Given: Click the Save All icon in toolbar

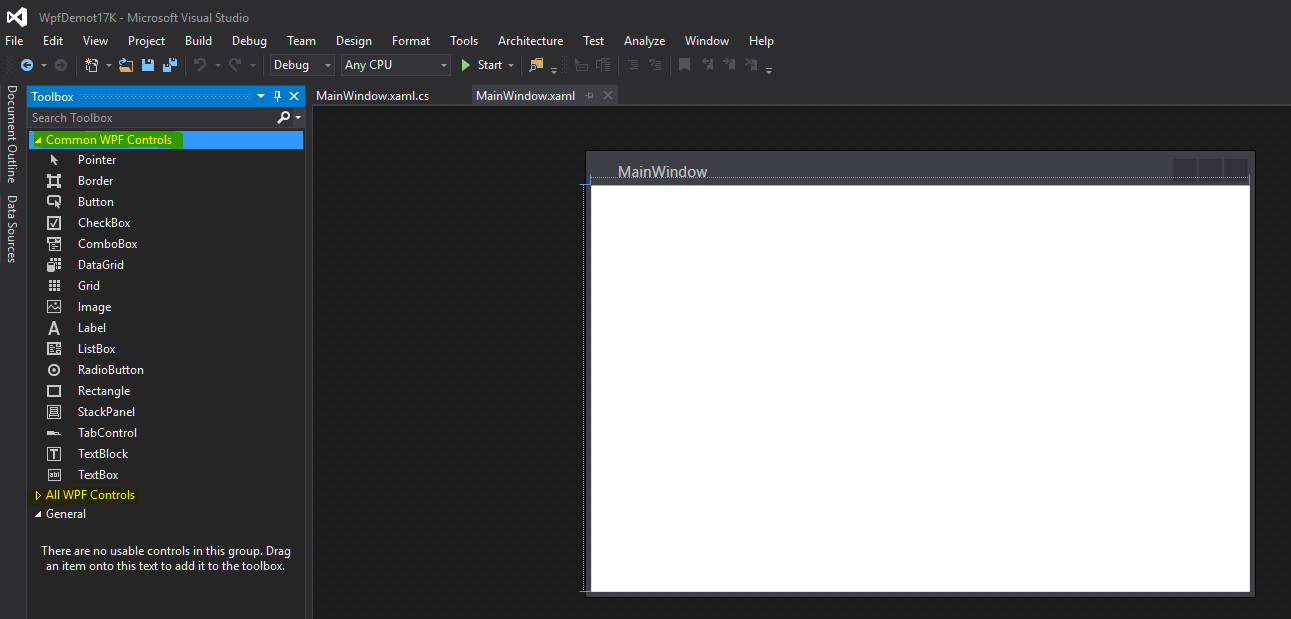Looking at the screenshot, I should pos(169,65).
